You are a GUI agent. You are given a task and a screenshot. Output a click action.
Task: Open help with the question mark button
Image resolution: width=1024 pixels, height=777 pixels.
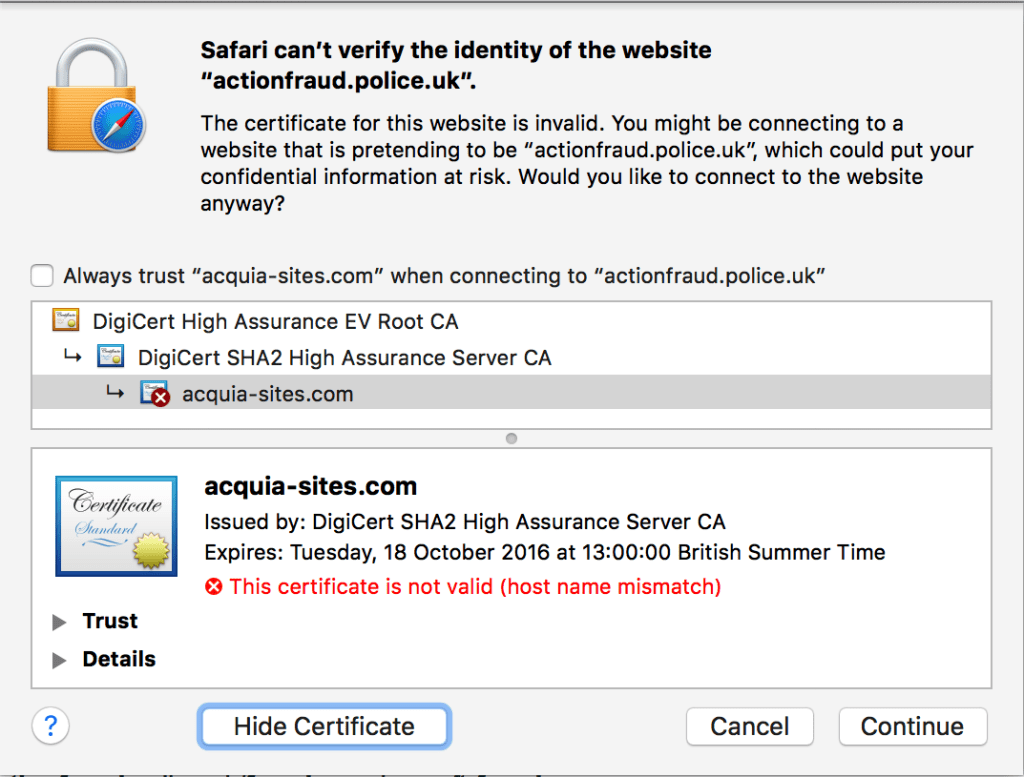pos(50,725)
